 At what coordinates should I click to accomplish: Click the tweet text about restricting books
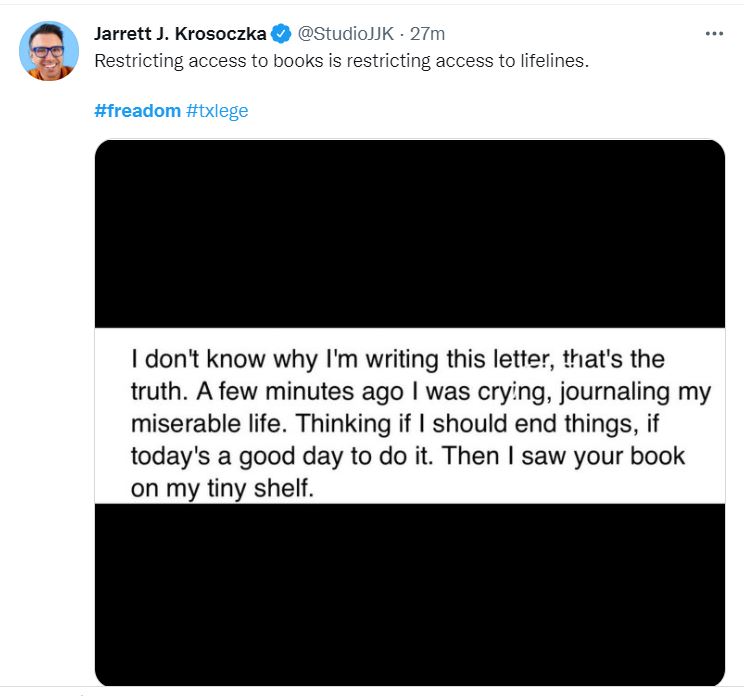(342, 61)
